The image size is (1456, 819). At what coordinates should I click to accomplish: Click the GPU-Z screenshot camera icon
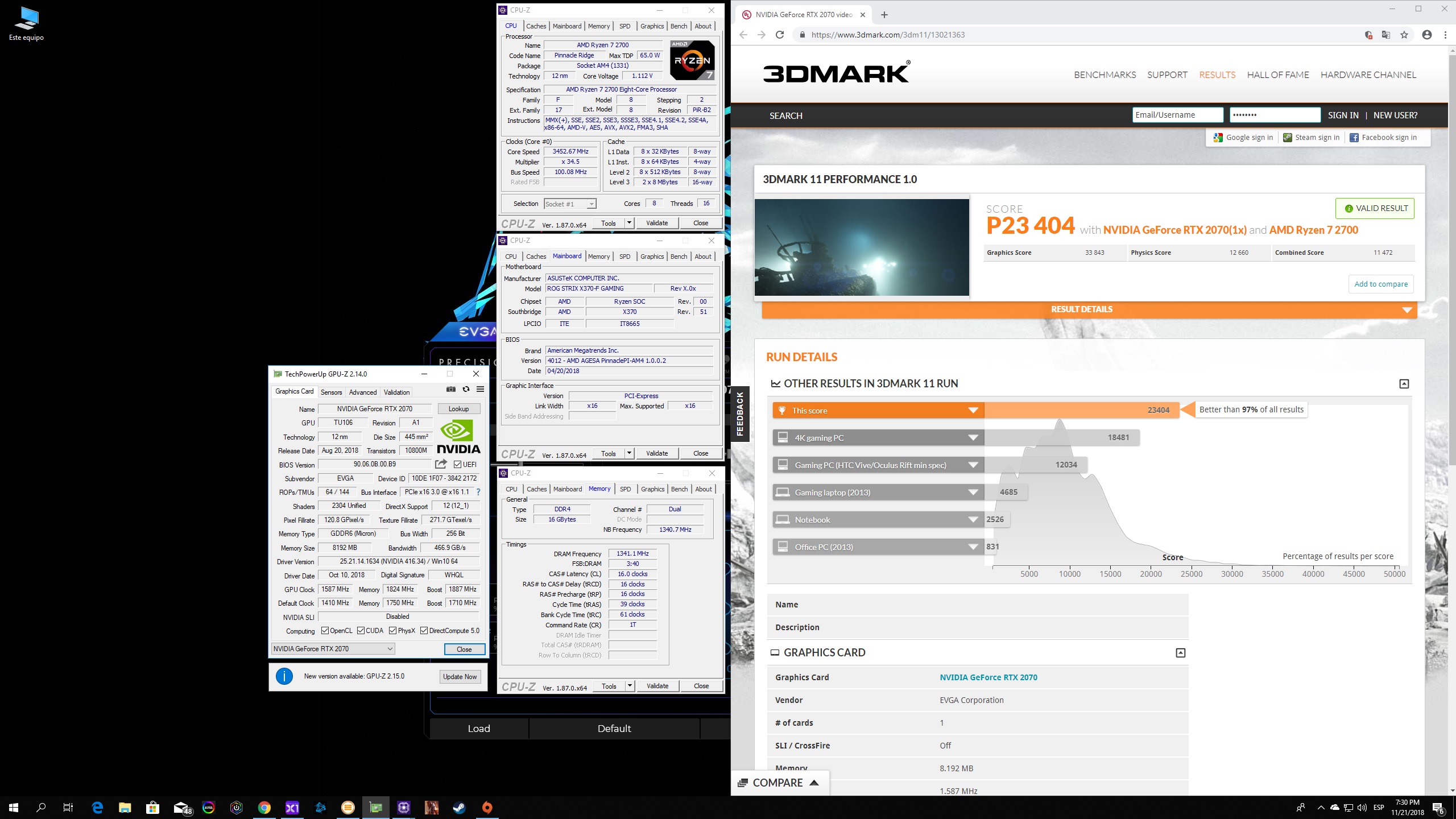click(450, 390)
